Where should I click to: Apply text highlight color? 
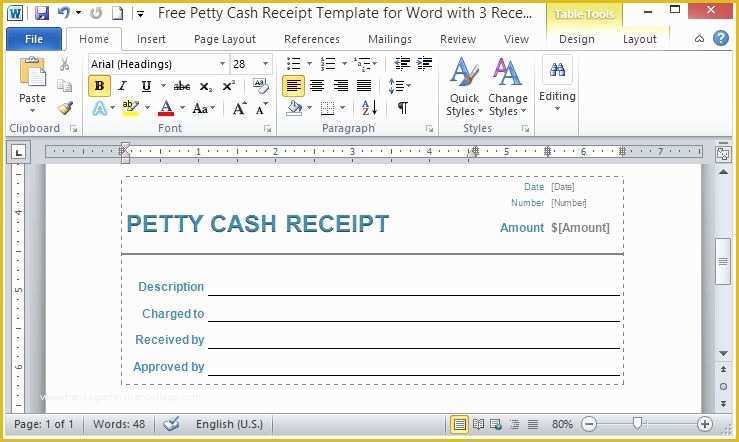click(130, 108)
